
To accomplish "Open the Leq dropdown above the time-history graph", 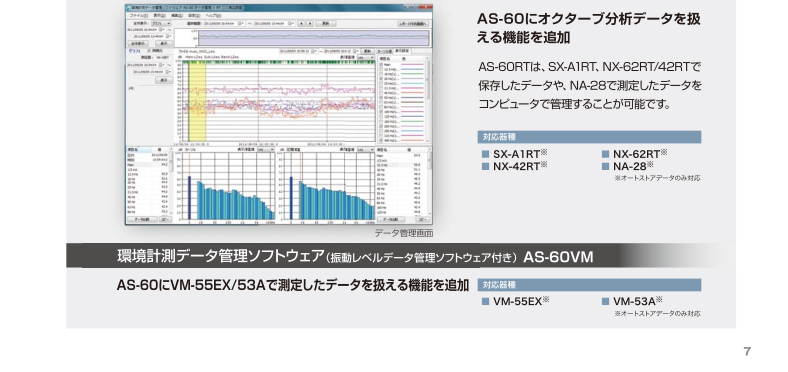I will coord(365,57).
